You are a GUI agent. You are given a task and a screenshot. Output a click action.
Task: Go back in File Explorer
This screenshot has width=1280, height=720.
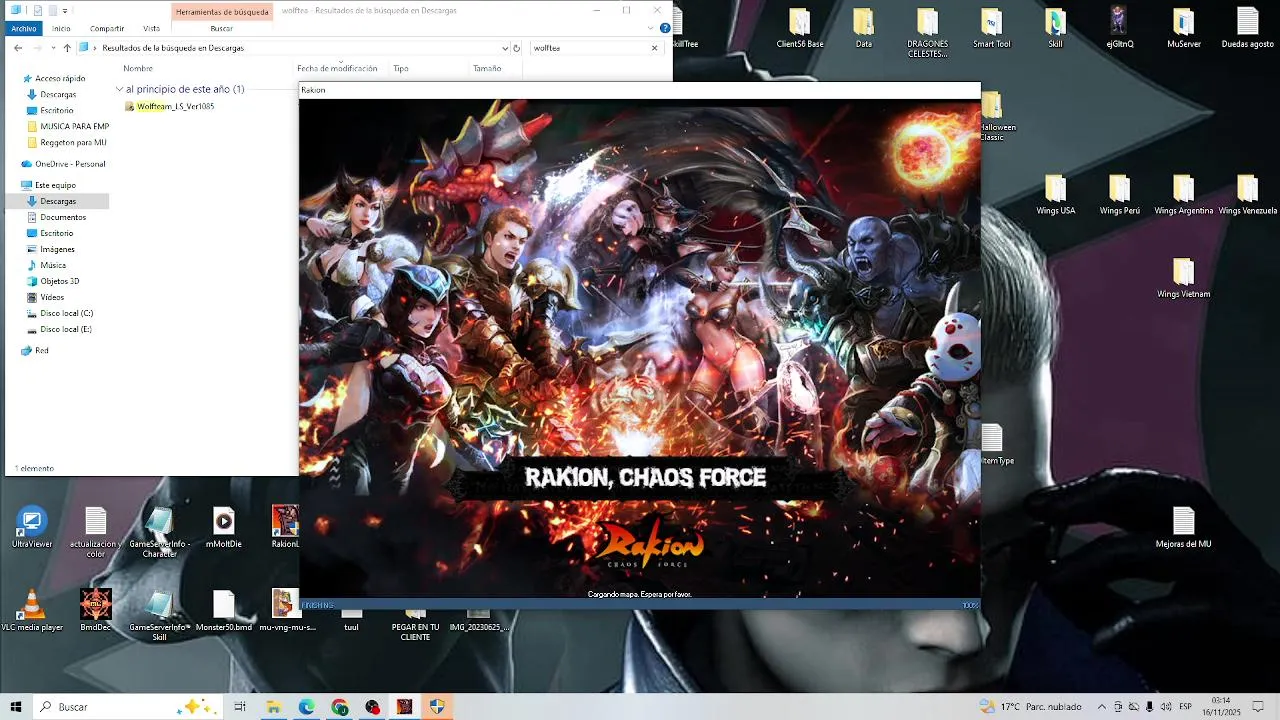pos(18,48)
